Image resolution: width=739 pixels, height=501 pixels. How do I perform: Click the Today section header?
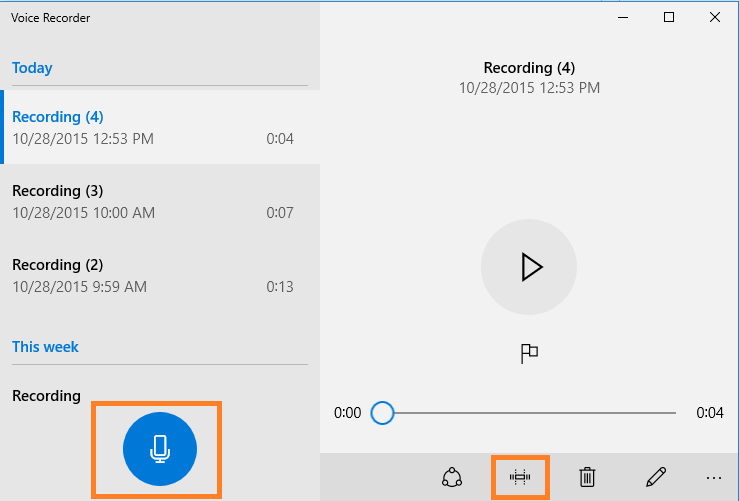click(32, 68)
